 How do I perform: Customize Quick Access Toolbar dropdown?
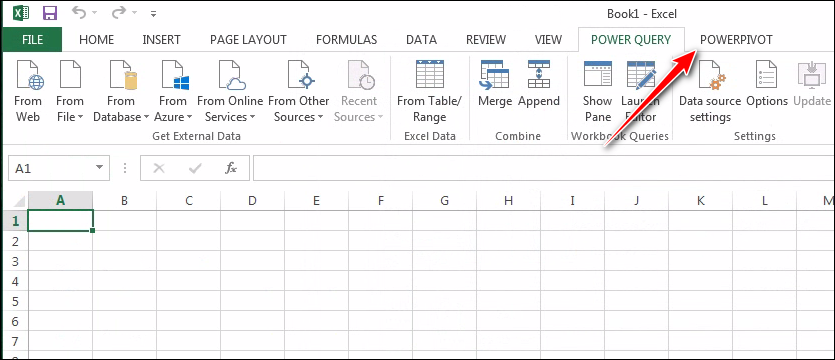[x=153, y=13]
